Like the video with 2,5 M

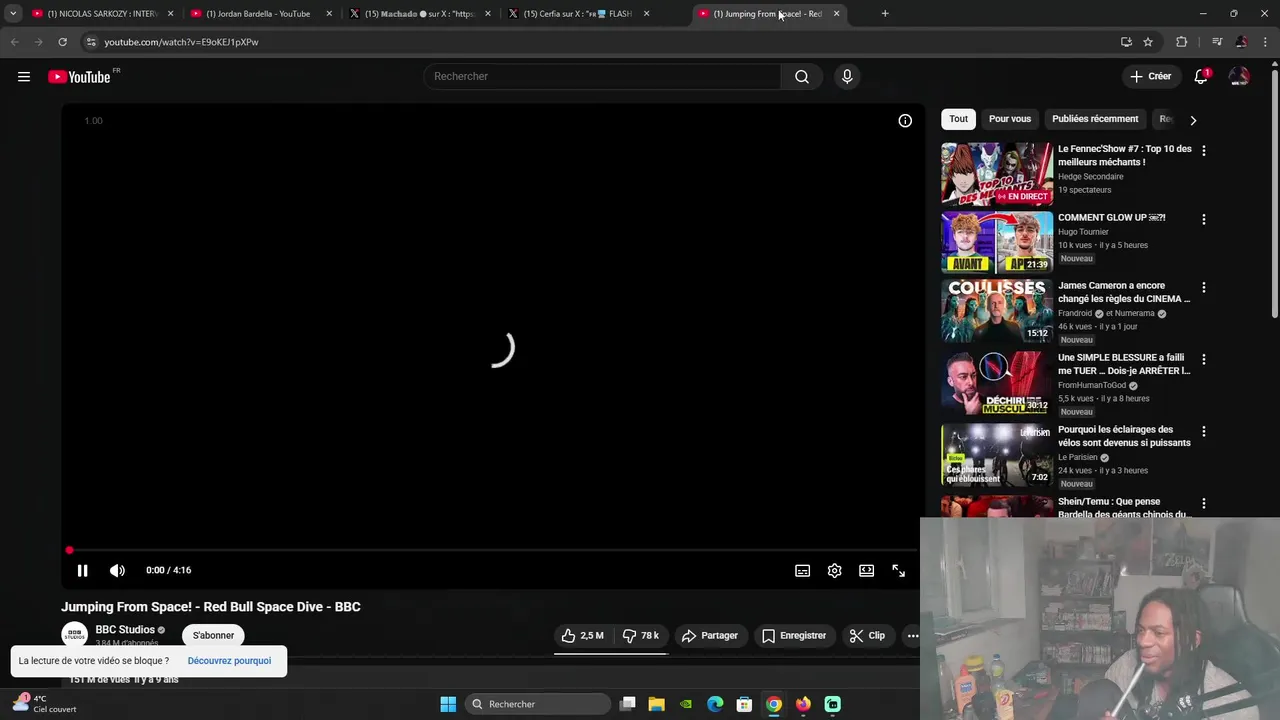582,636
